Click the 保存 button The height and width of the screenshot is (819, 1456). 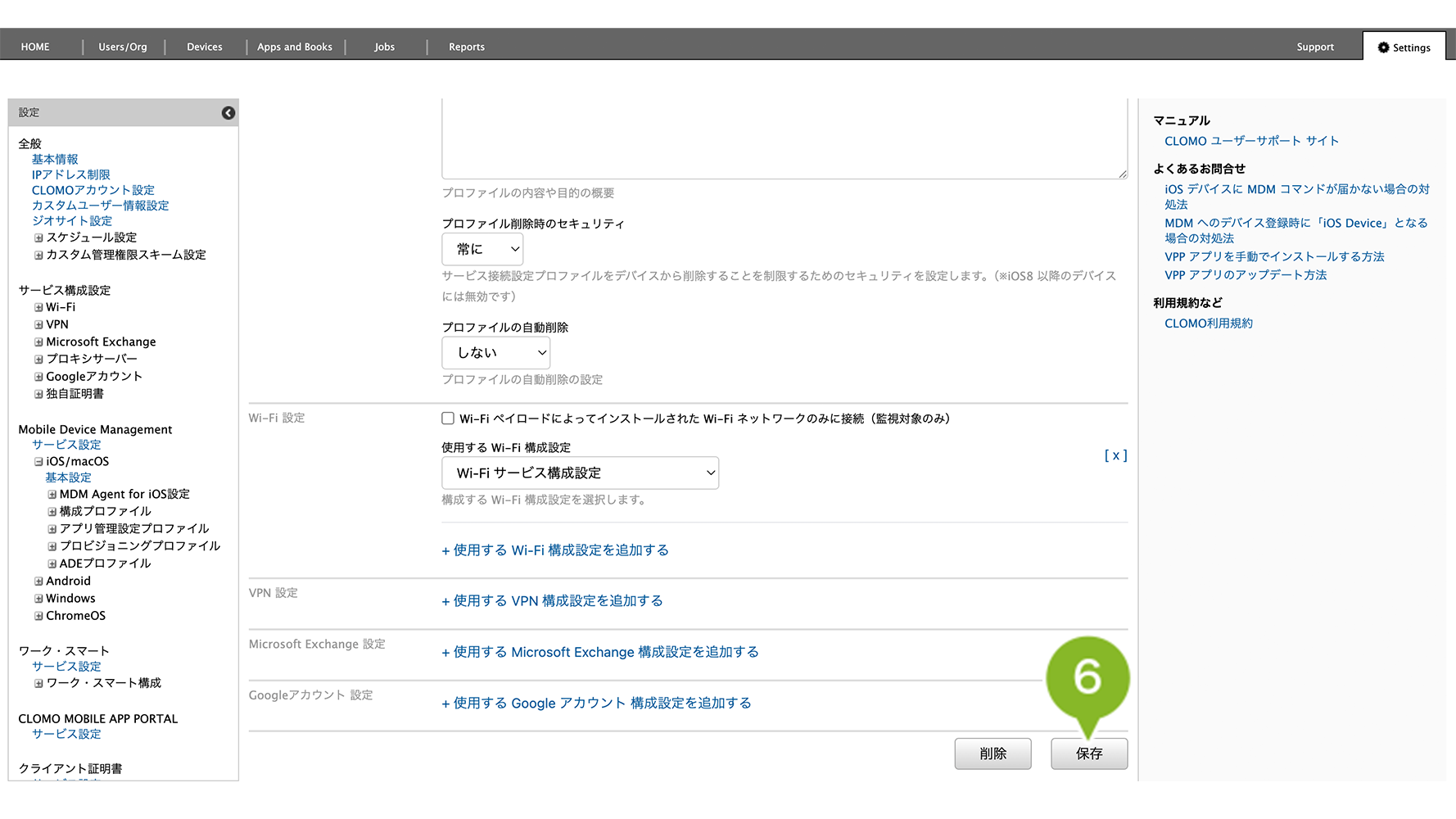coord(1088,753)
